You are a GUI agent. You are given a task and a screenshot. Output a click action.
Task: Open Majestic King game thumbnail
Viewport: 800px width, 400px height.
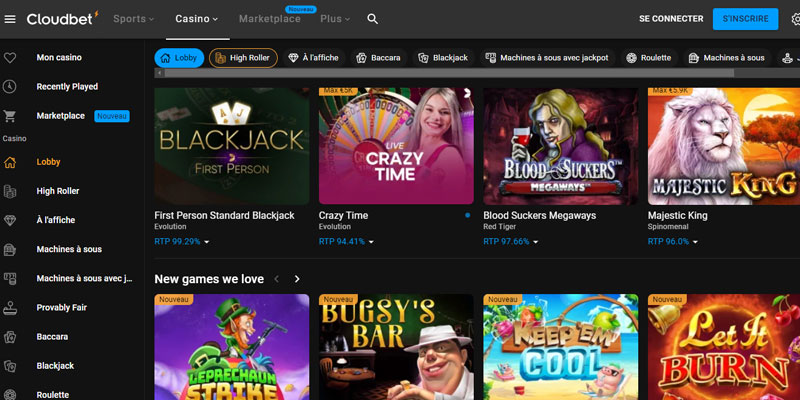(x=724, y=146)
